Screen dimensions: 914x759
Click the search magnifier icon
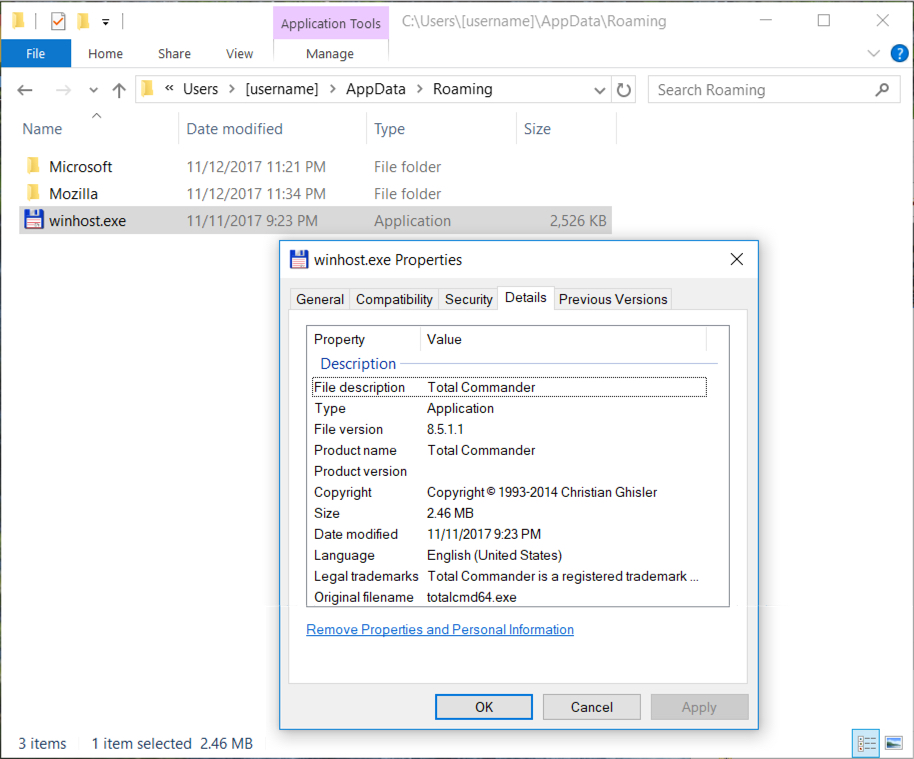(883, 90)
